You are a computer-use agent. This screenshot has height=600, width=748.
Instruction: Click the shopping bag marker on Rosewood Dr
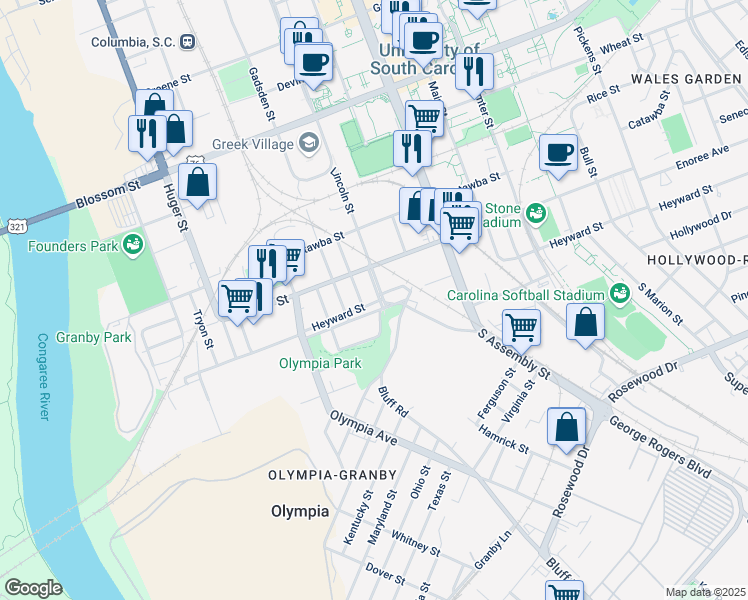[566, 428]
